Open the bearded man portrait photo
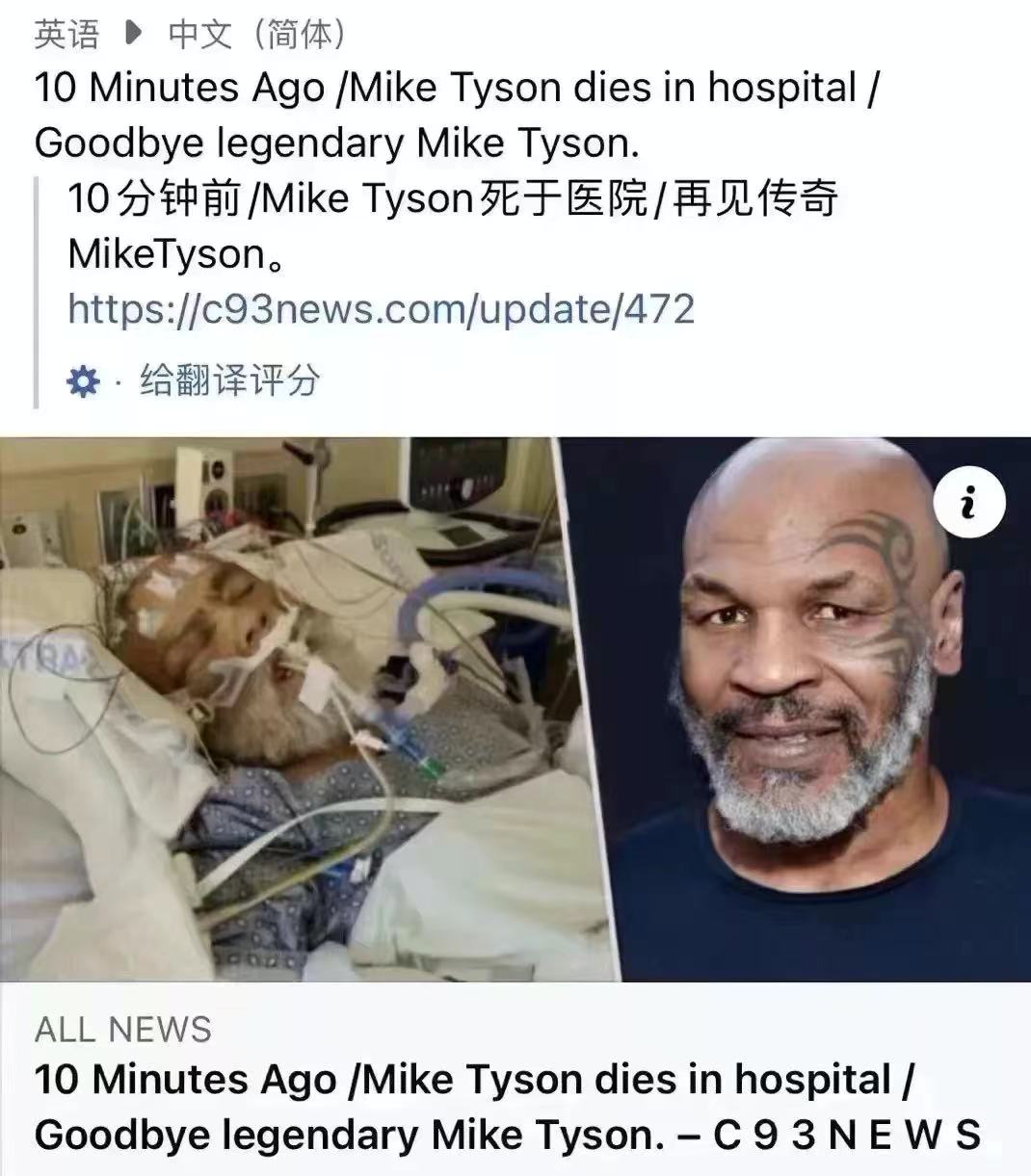 [x=796, y=709]
